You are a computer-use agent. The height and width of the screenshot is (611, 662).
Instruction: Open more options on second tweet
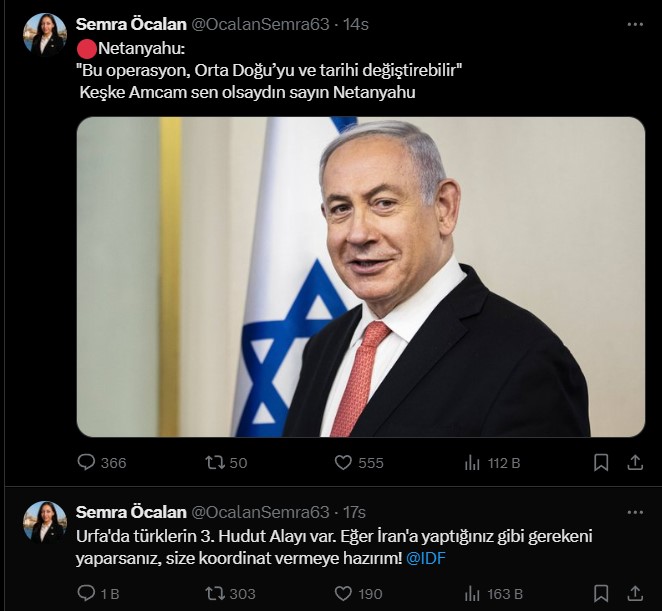635,512
